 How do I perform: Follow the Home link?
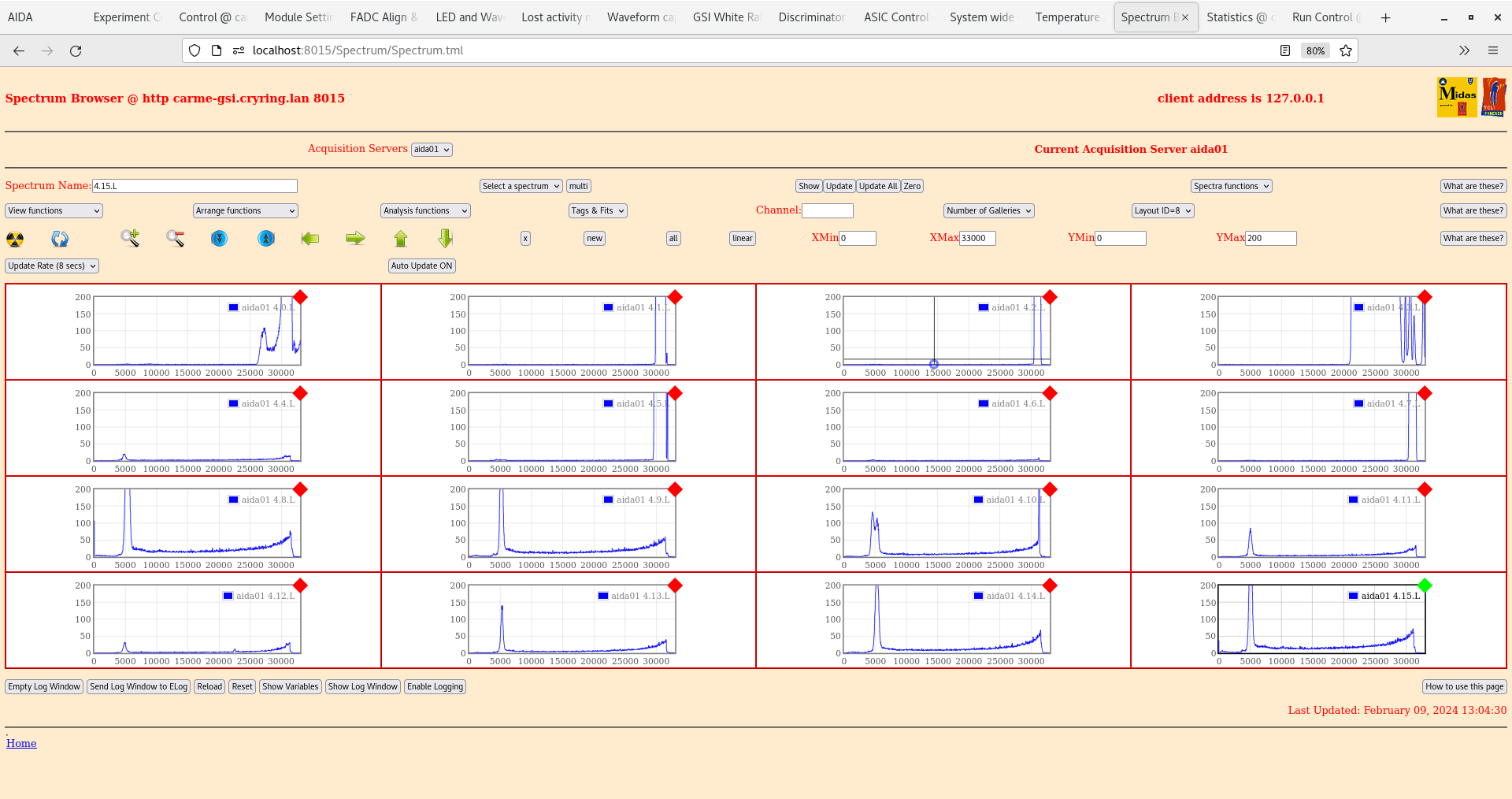(x=21, y=743)
